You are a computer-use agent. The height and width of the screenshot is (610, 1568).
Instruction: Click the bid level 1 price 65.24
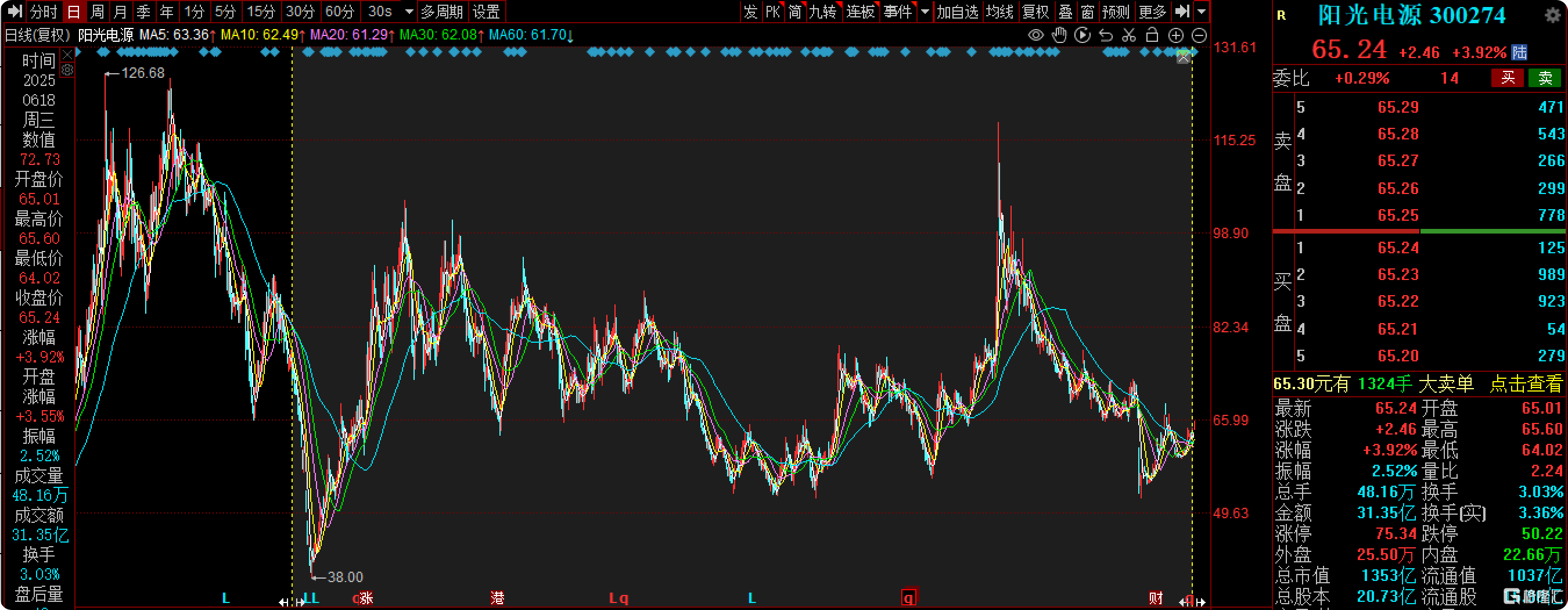point(1398,247)
